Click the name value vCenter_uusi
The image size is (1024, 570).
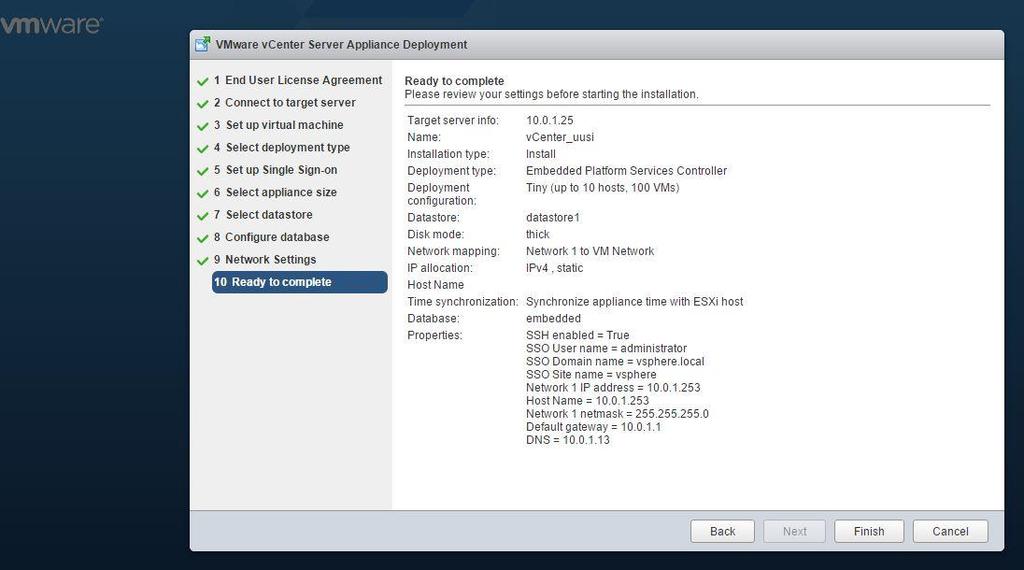coord(560,137)
